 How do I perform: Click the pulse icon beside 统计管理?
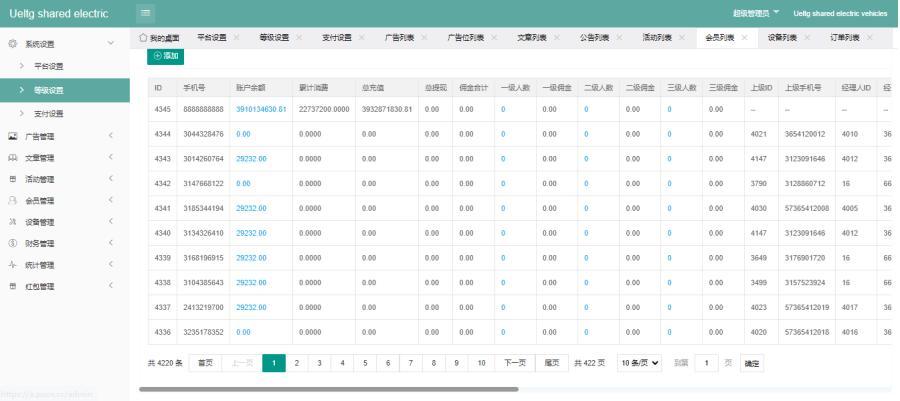click(x=13, y=264)
